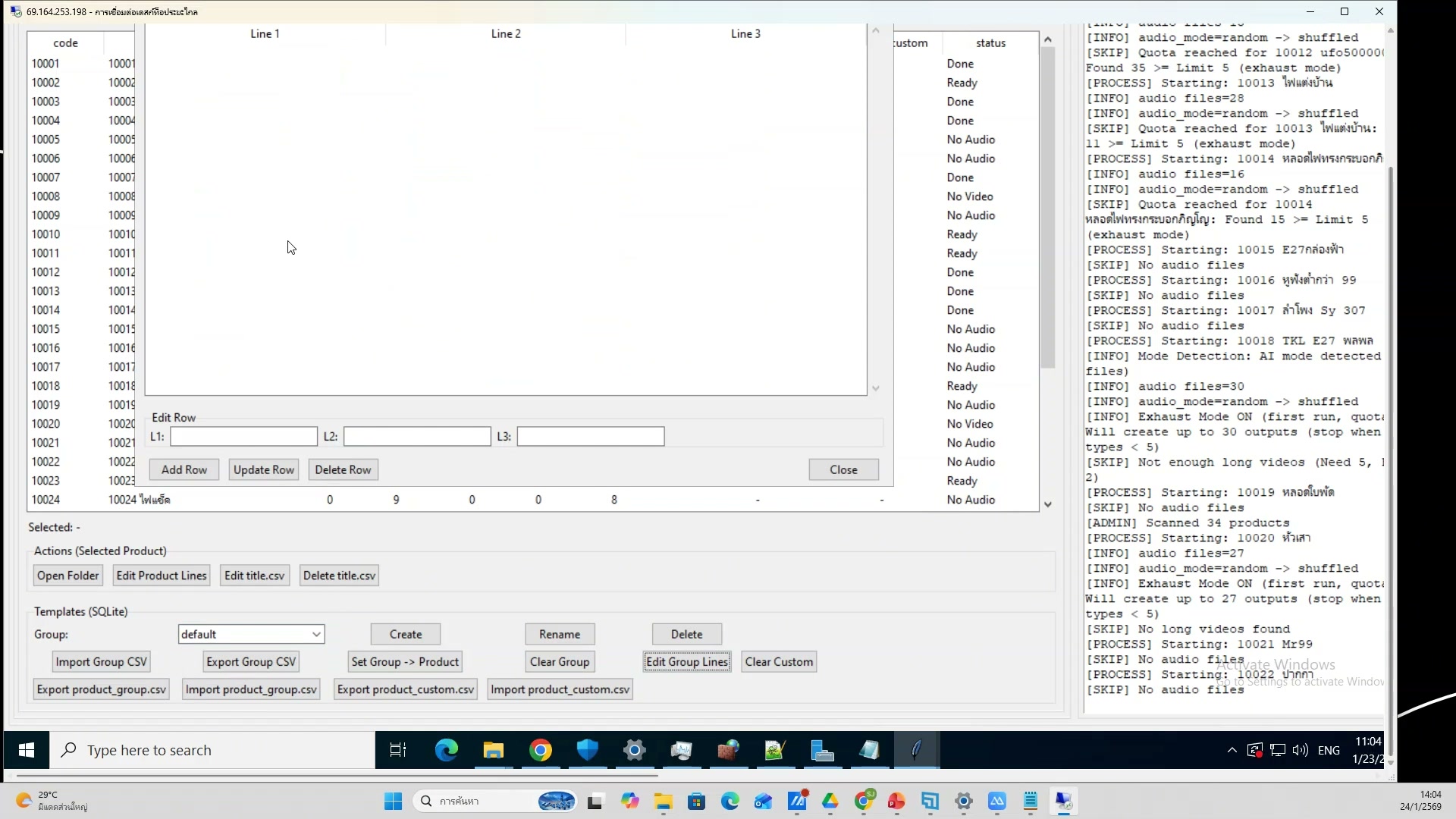
Task: Launch Microsoft Edge from the remote taskbar
Action: 447,750
